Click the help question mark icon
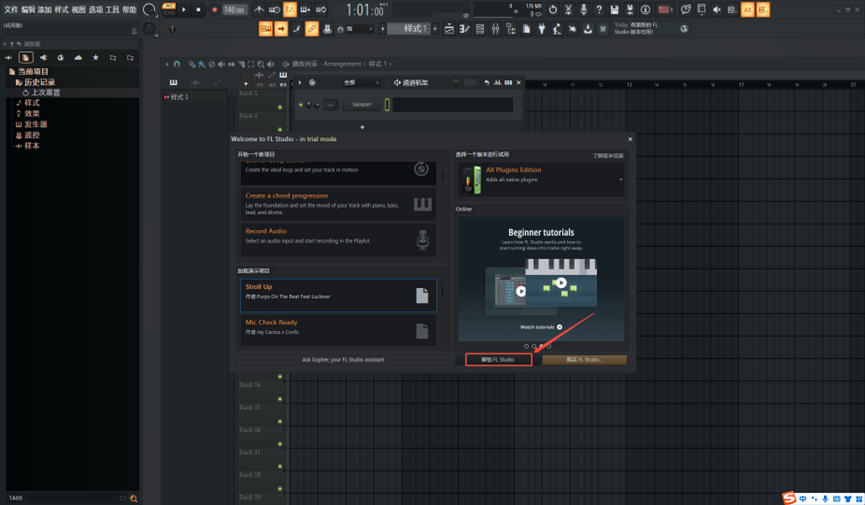 599,10
